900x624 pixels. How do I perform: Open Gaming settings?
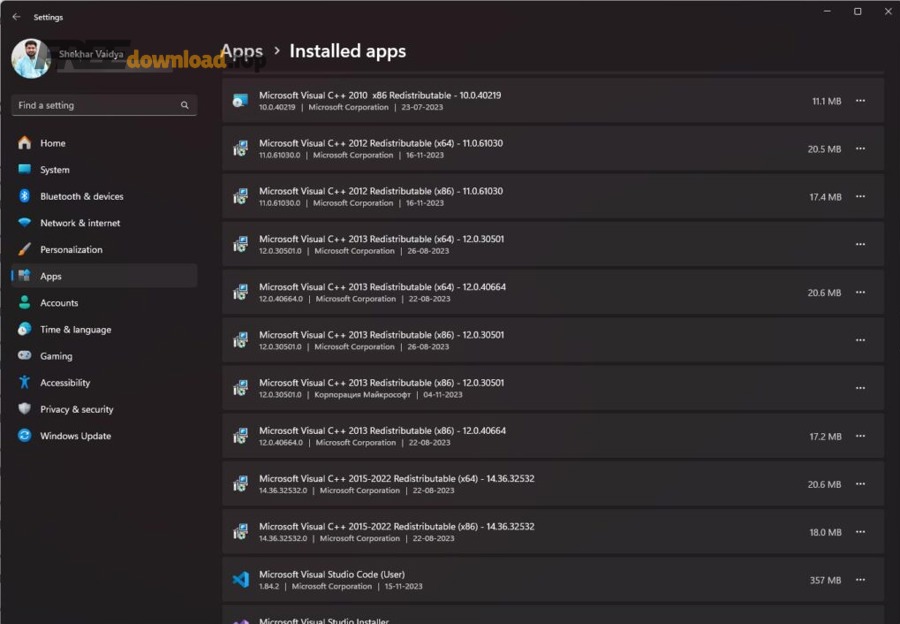pos(104,356)
